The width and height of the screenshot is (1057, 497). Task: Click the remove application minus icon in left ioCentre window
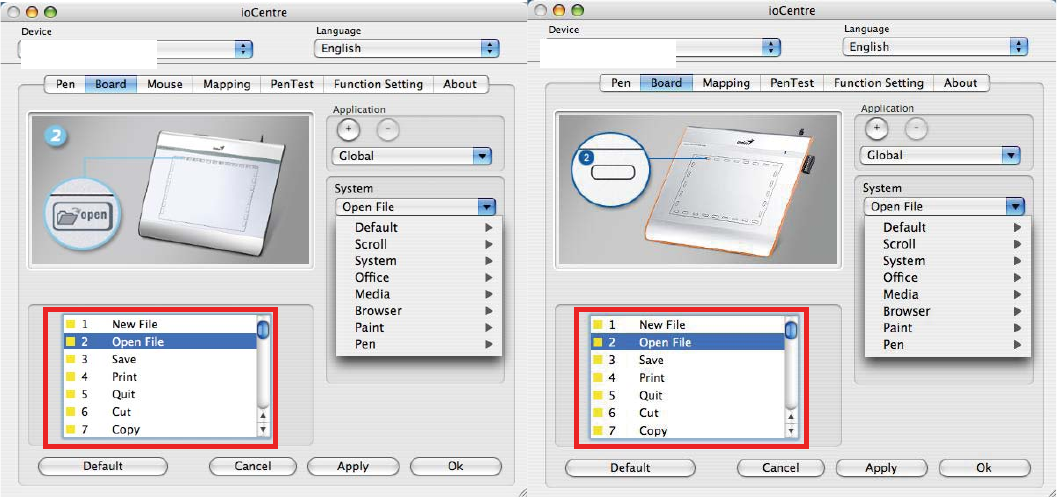click(x=388, y=129)
